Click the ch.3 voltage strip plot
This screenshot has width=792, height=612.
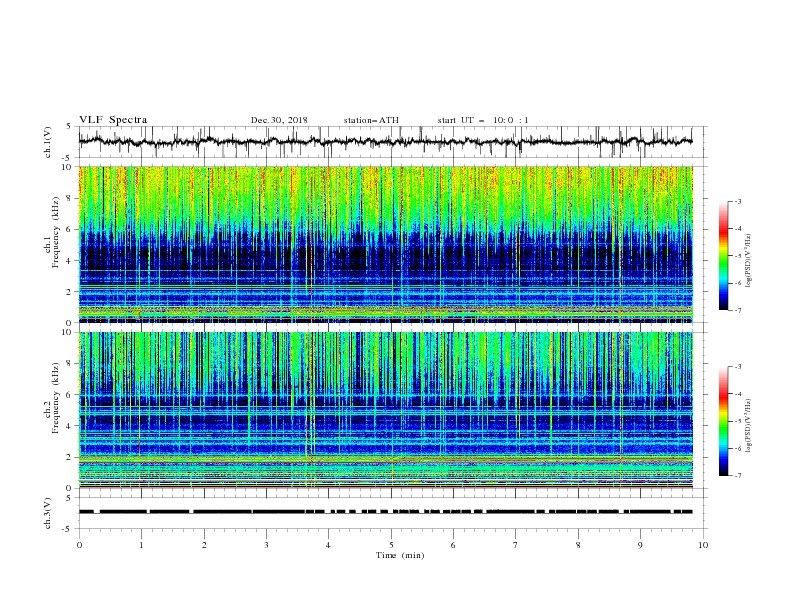point(385,512)
